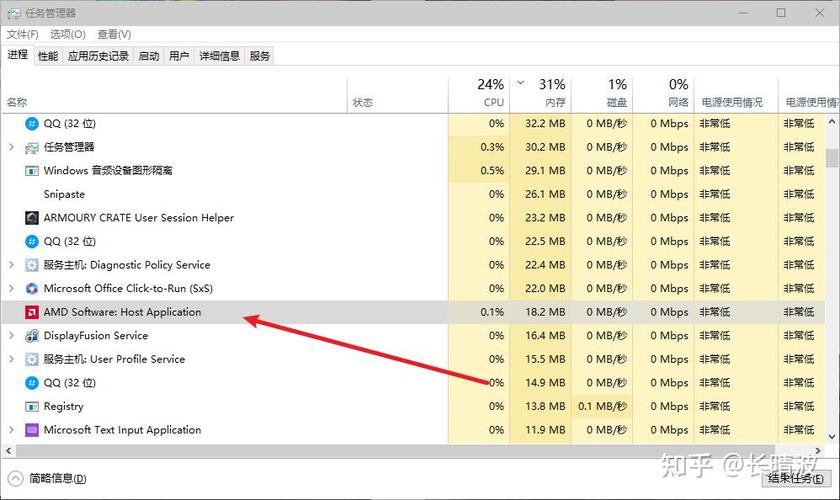Viewport: 840px width, 500px height.
Task: Click the QQ icon in the 14.9 MB row
Action: 32,383
